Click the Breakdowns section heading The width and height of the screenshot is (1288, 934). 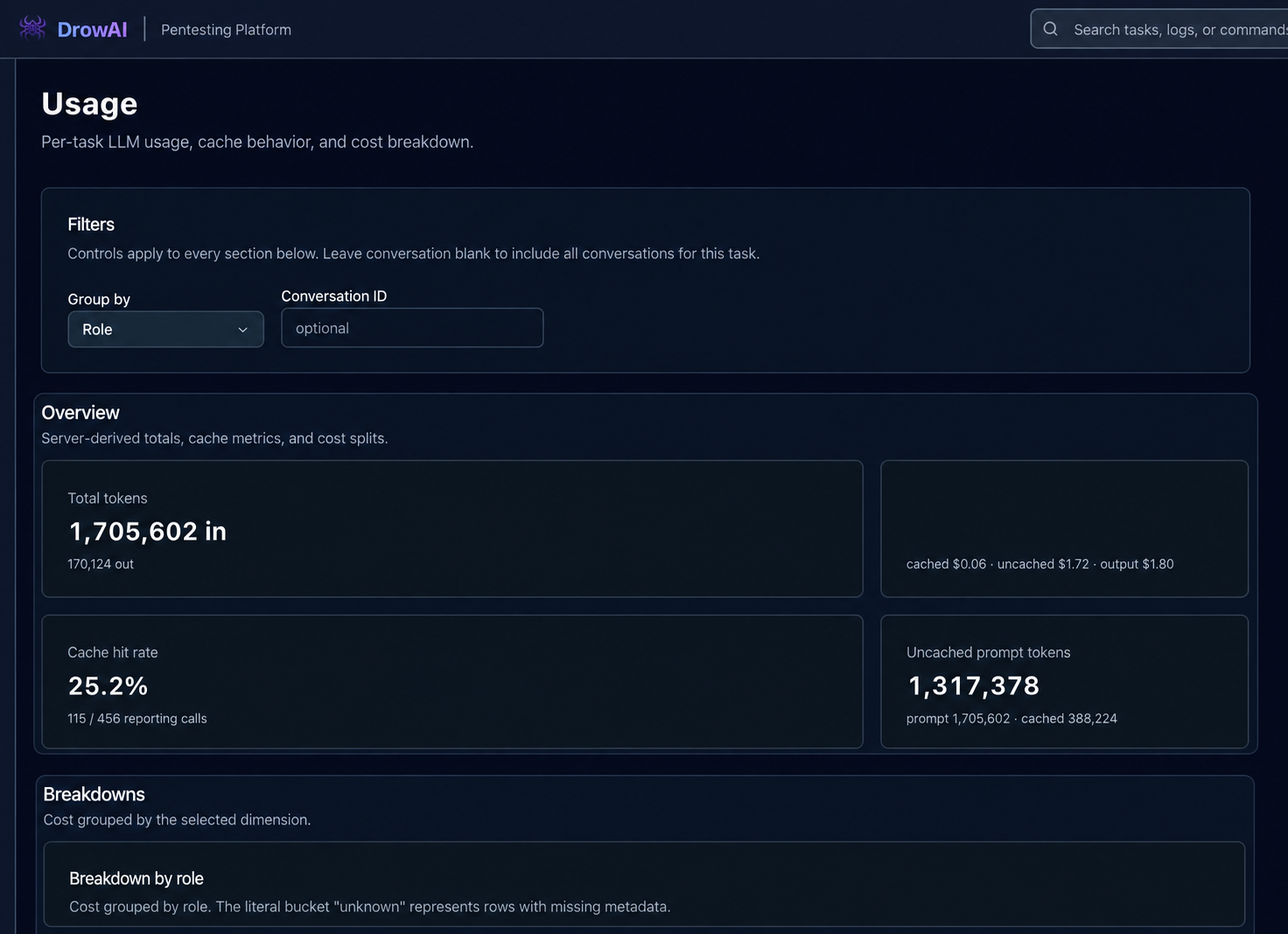click(94, 794)
